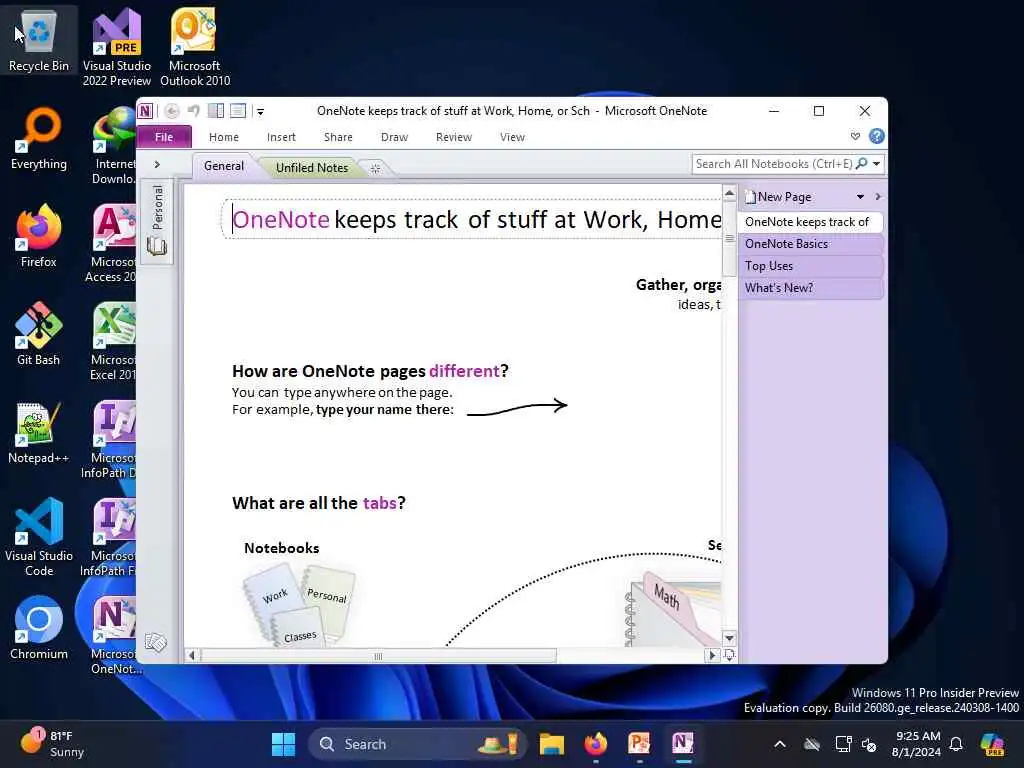Open Firefox from the taskbar
Image resolution: width=1024 pixels, height=768 pixels.
point(596,744)
